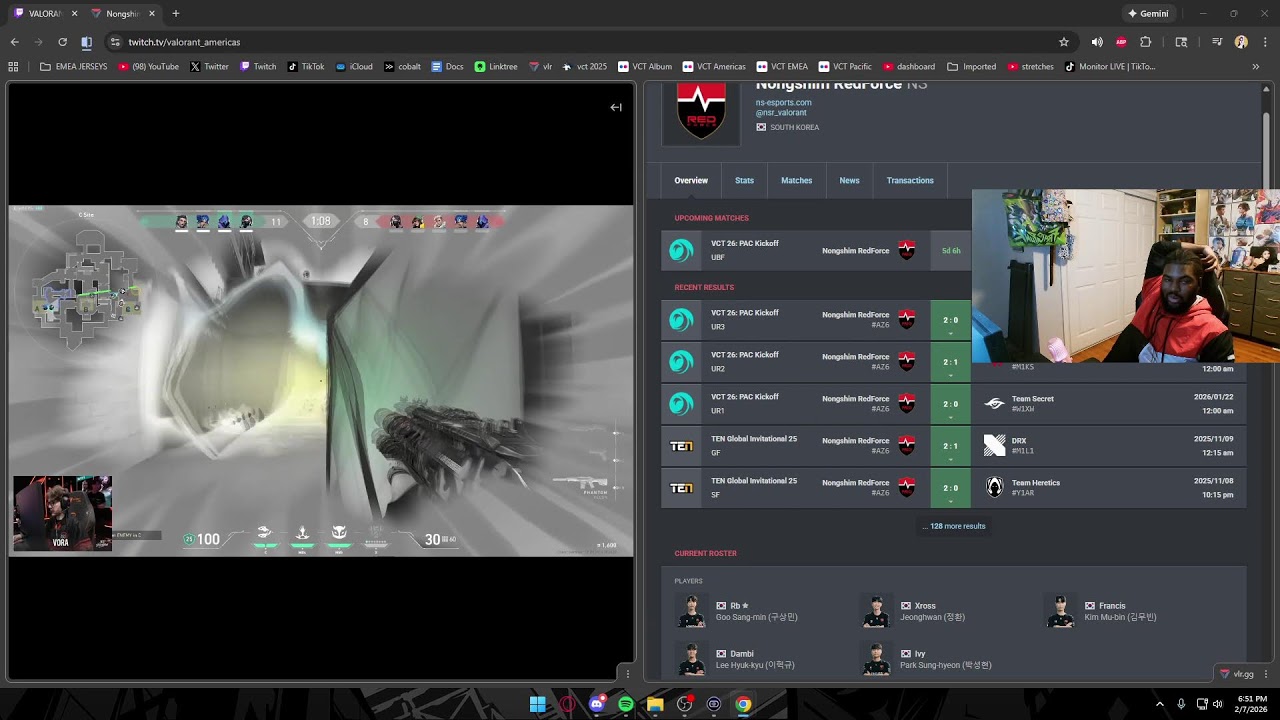Select the News tab
This screenshot has height=720, width=1280.
coord(849,181)
